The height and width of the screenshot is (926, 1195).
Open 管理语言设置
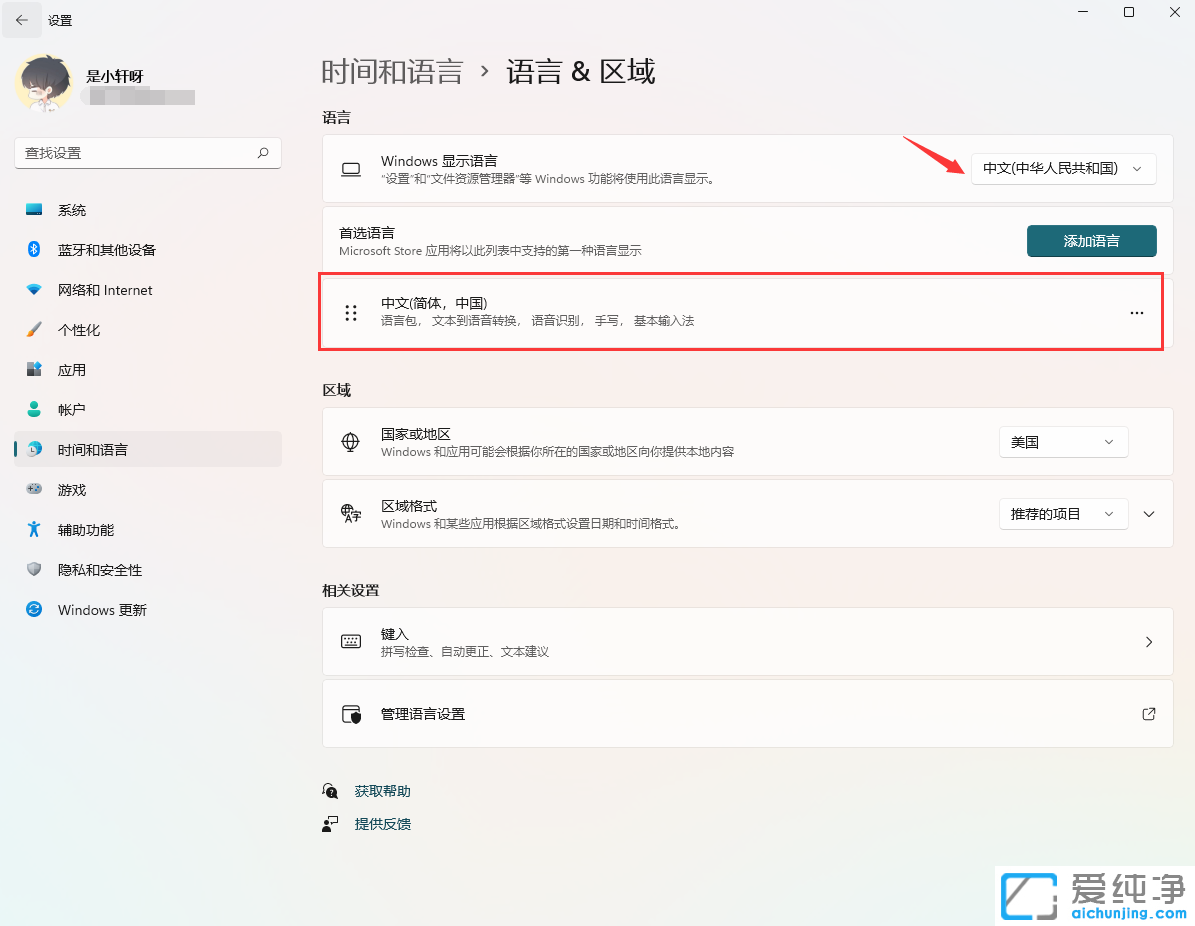(x=748, y=714)
